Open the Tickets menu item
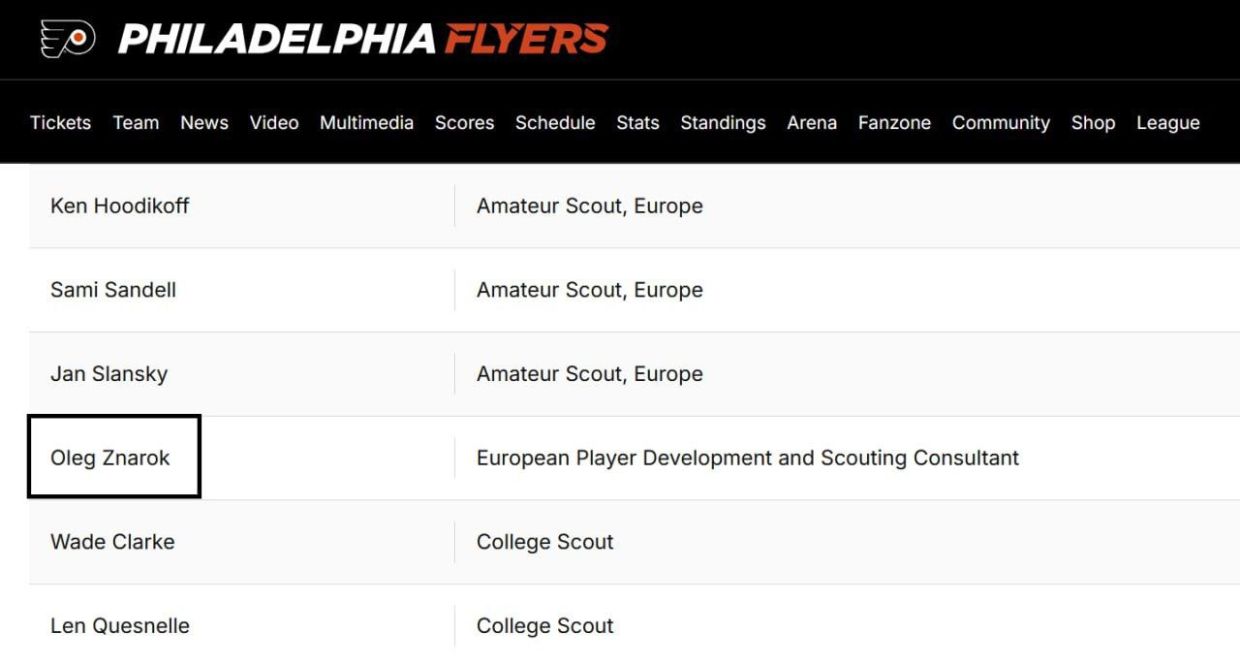The image size is (1240, 665). click(60, 123)
